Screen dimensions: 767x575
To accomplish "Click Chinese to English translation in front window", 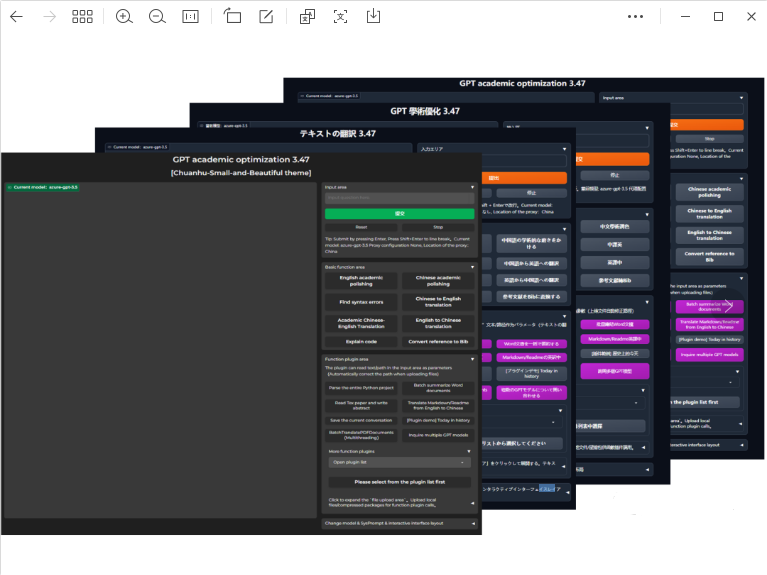I will coord(438,302).
